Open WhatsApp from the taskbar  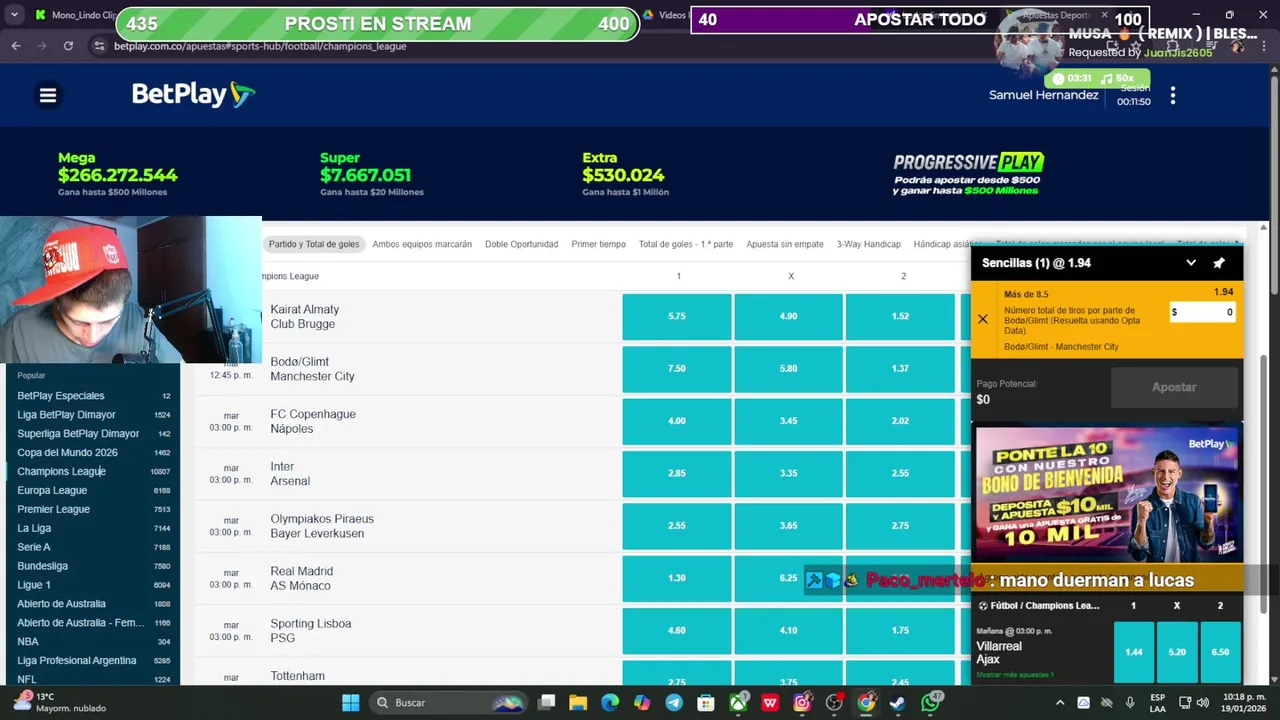coord(931,703)
